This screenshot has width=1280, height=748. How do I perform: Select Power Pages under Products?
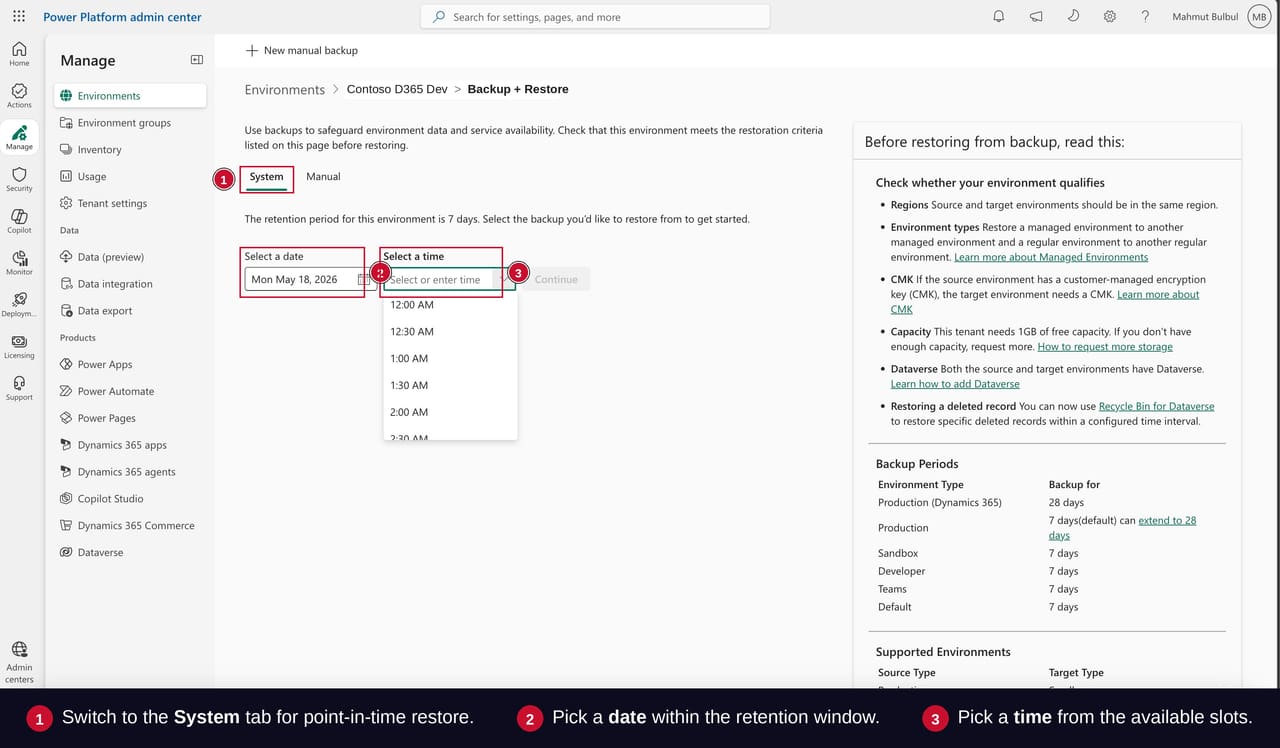(x=130, y=418)
